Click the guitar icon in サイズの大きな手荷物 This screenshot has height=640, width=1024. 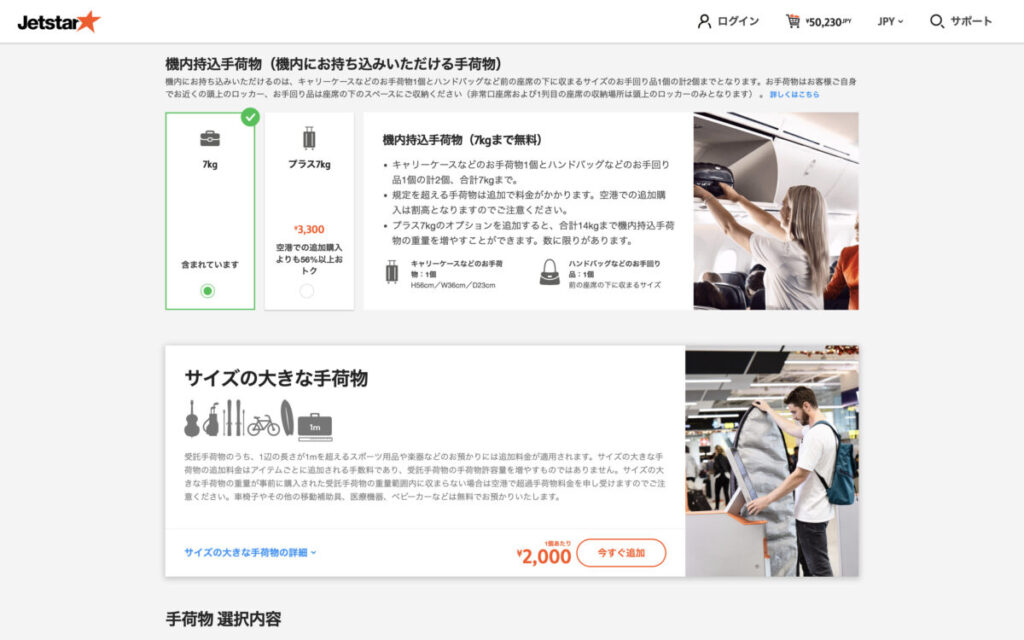point(192,420)
